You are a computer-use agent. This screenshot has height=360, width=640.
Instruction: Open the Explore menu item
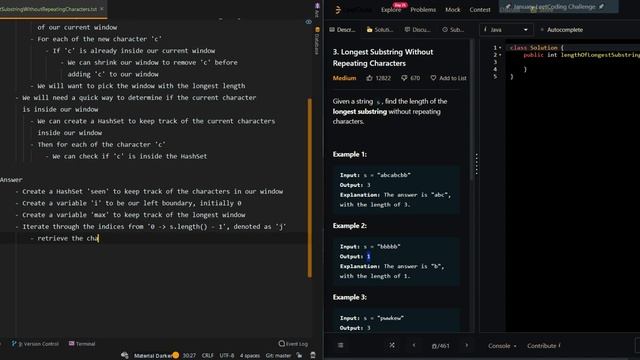coord(391,10)
